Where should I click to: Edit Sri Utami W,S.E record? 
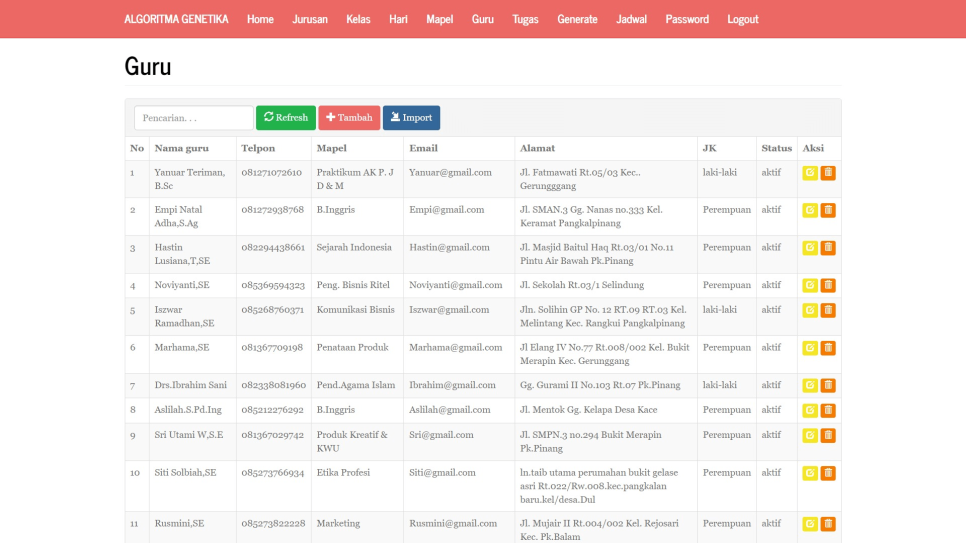tap(810, 435)
